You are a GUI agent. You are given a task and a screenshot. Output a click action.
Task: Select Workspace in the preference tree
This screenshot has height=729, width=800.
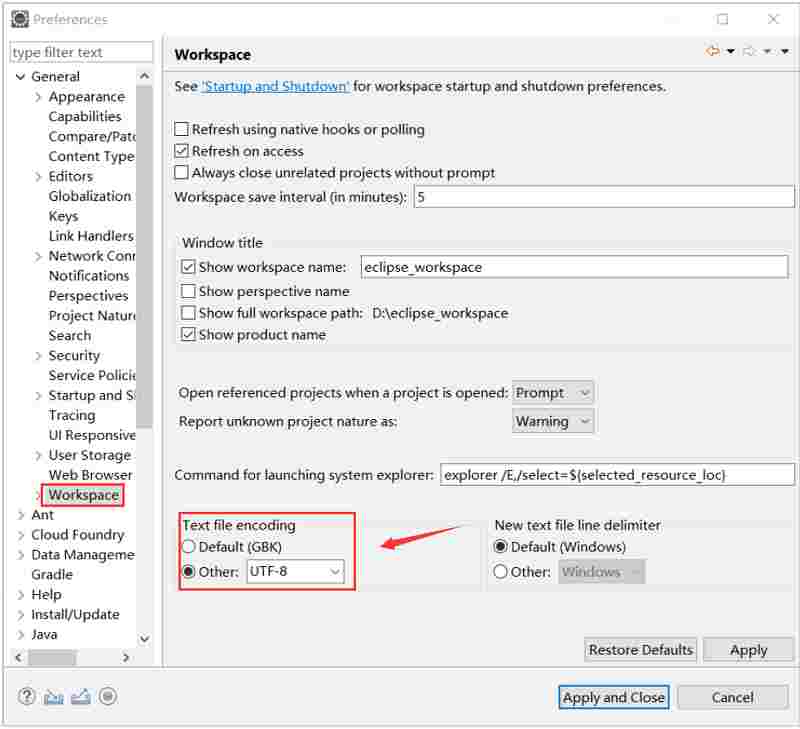(84, 495)
